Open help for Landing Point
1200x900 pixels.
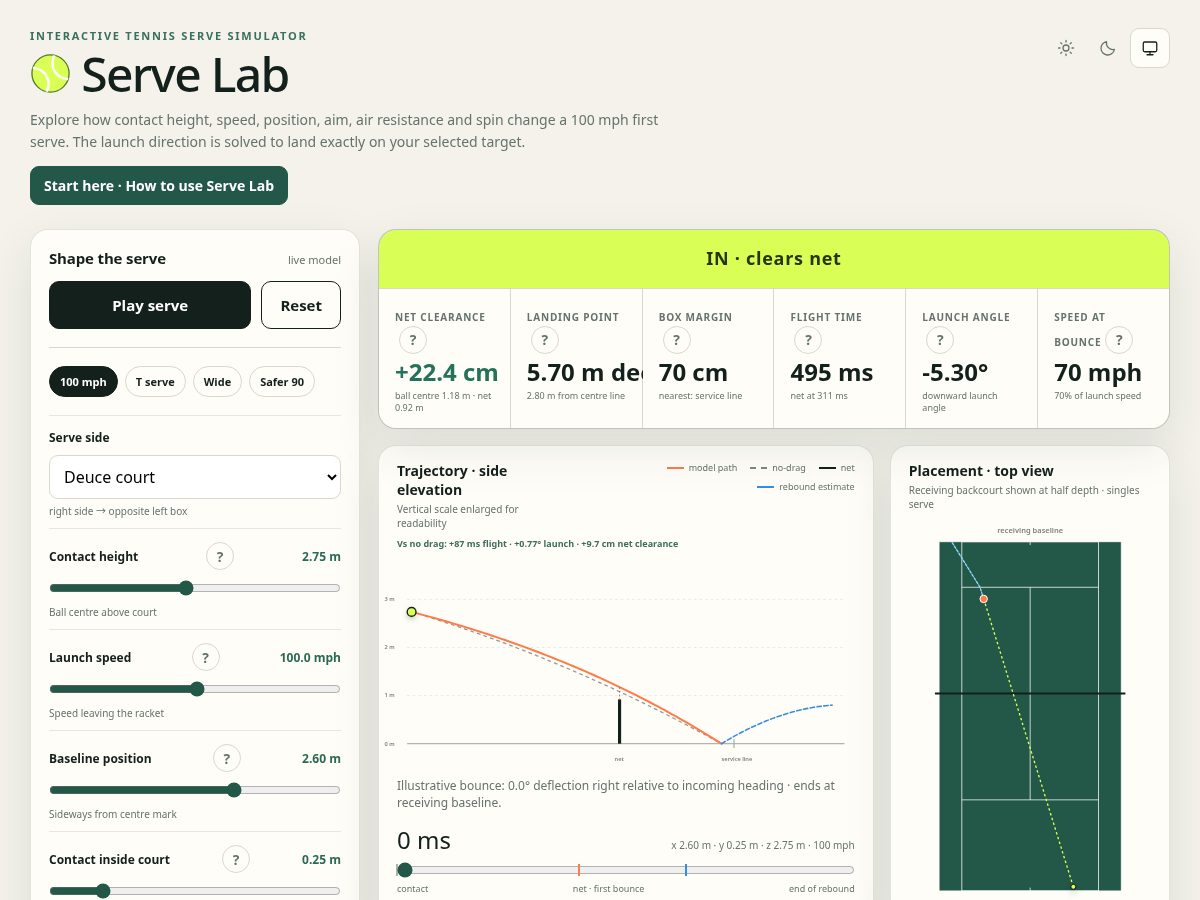tap(545, 341)
